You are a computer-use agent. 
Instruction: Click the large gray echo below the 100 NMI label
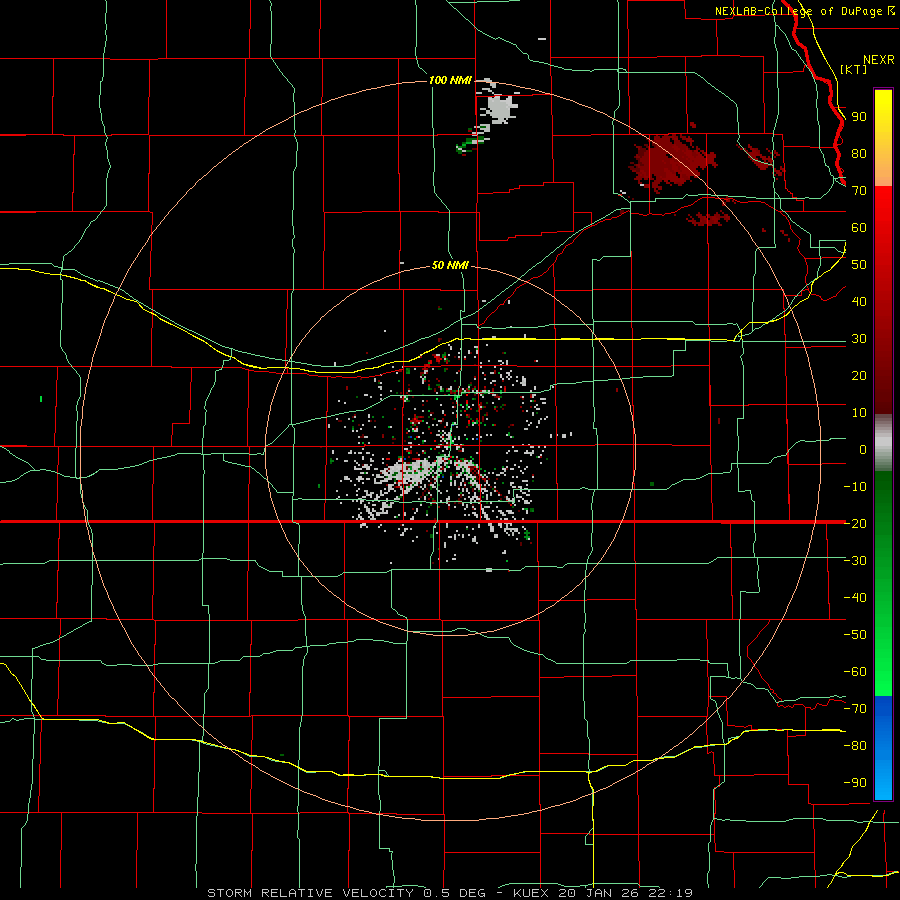pyautogui.click(x=501, y=108)
